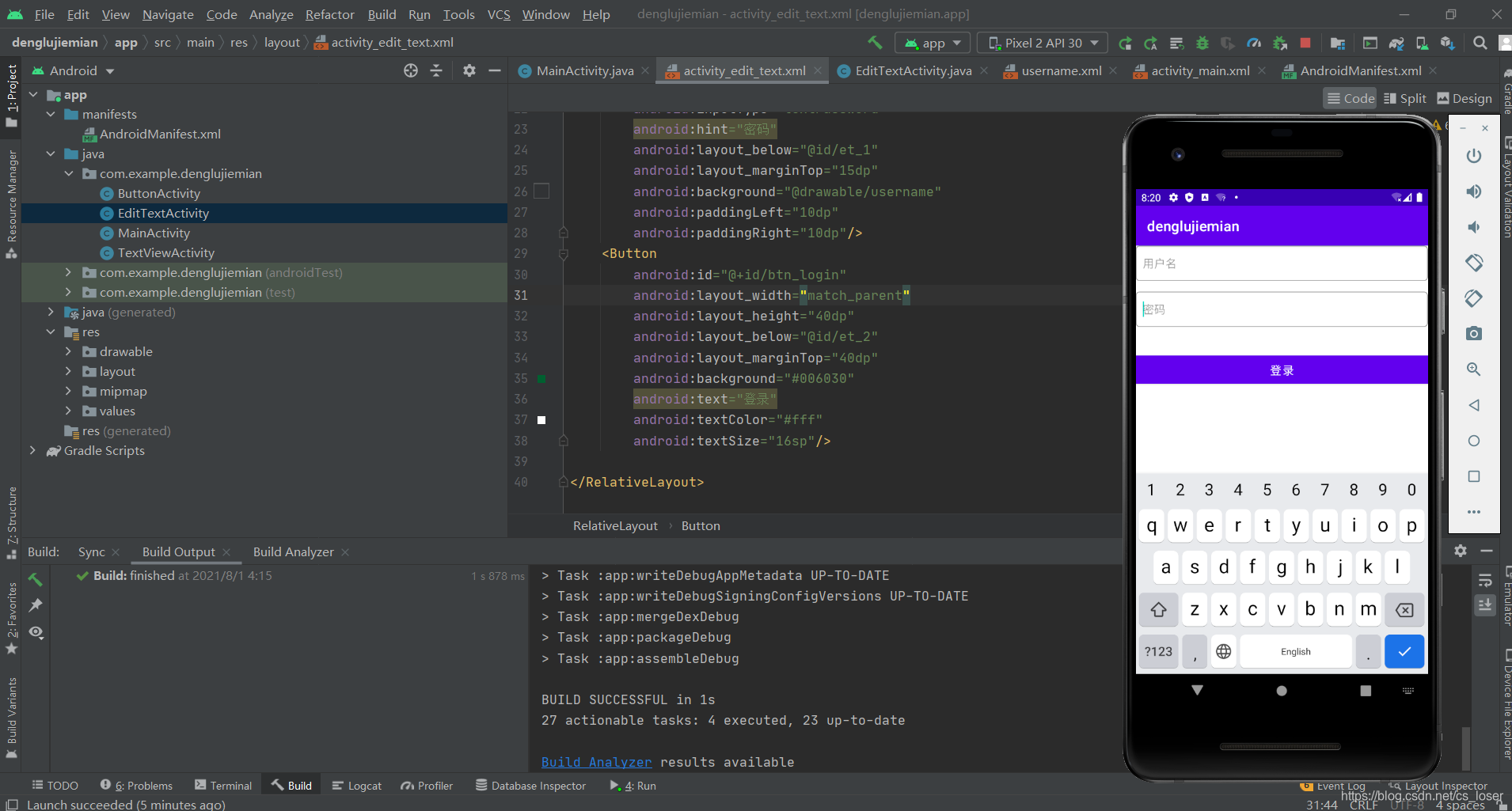Rotate emulator left

(1473, 263)
